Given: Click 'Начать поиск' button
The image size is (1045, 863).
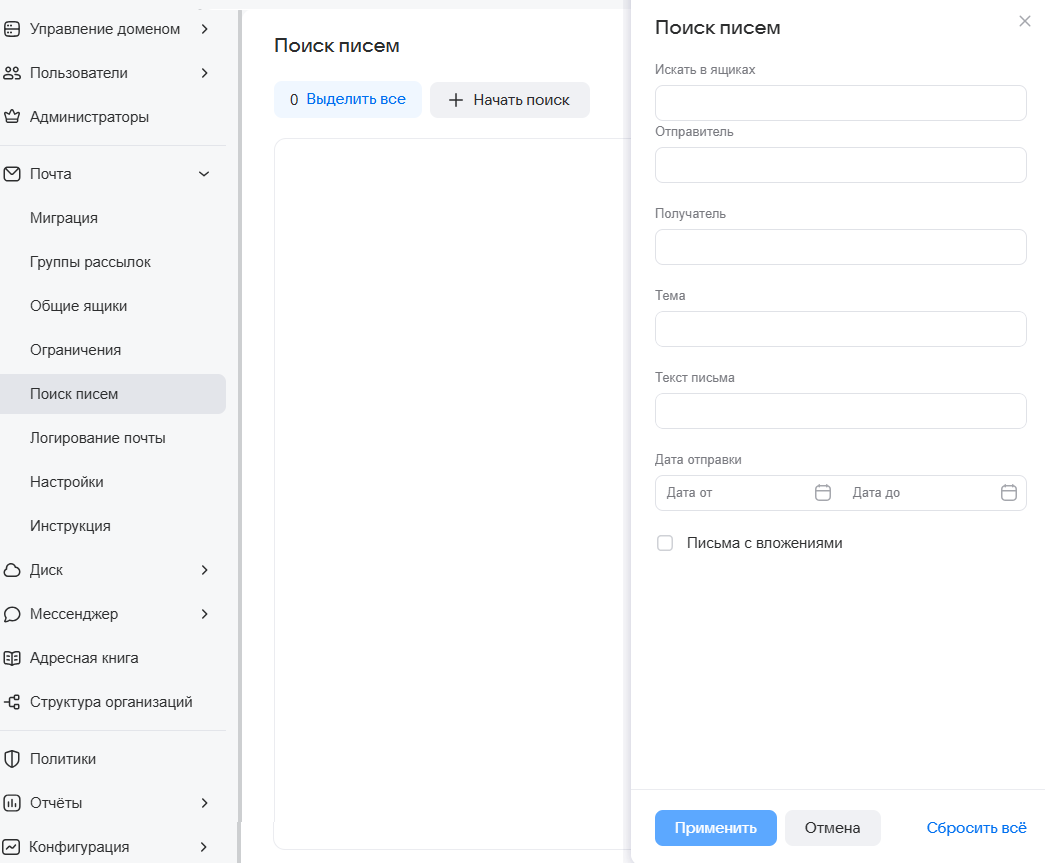Looking at the screenshot, I should click(x=510, y=100).
